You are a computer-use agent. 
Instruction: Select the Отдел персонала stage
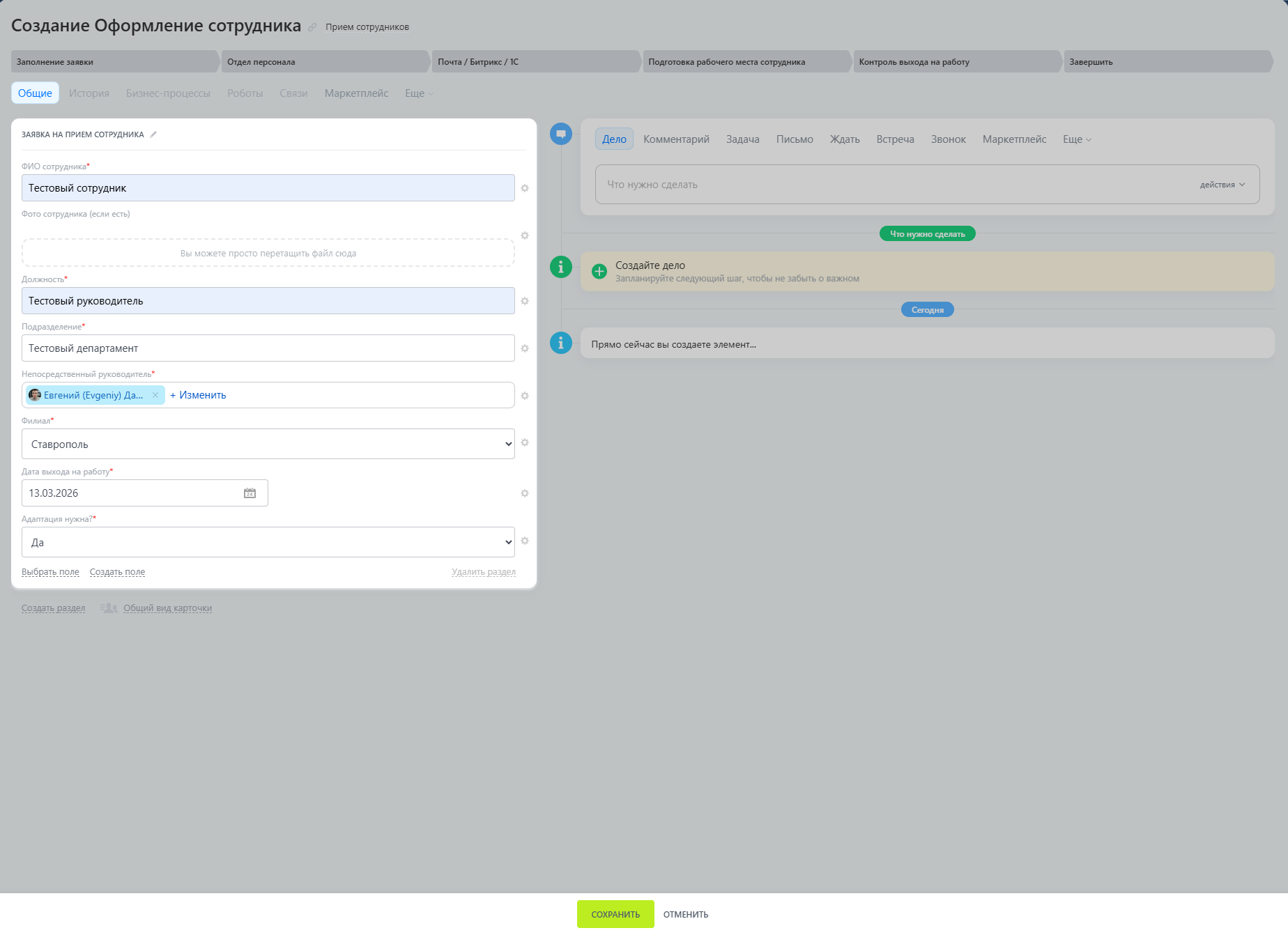[326, 62]
